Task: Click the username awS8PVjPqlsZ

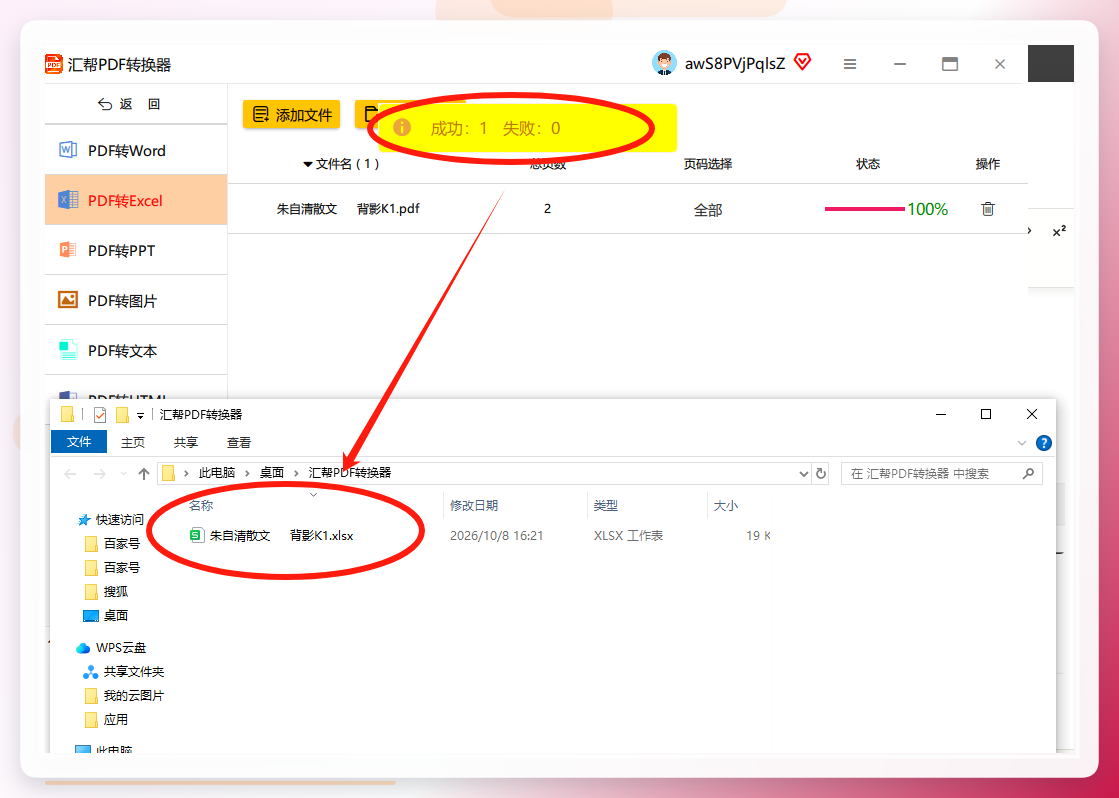Action: (735, 64)
